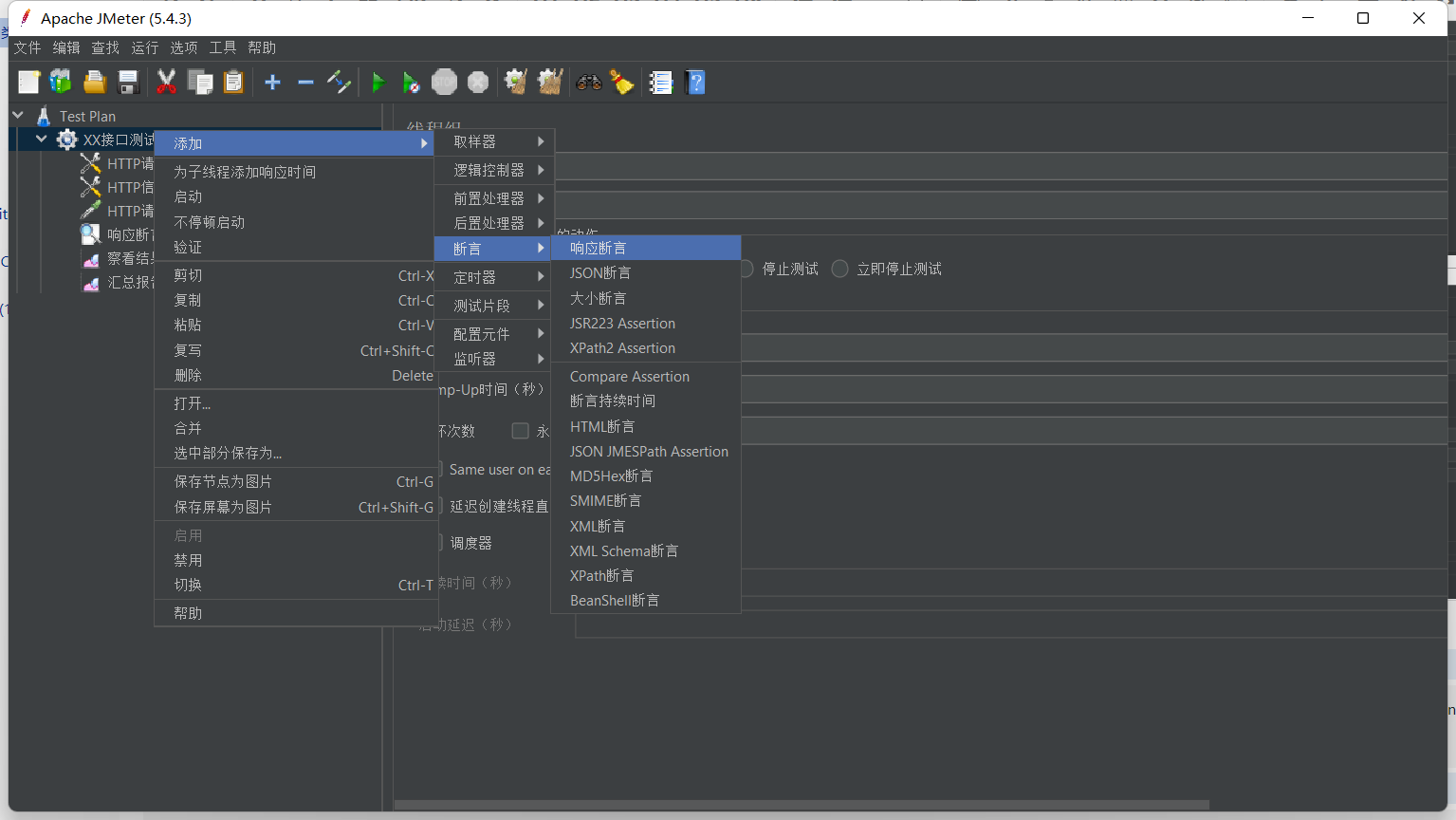Expand the 前置处理器 submenu
The image size is (1456, 820).
[493, 198]
